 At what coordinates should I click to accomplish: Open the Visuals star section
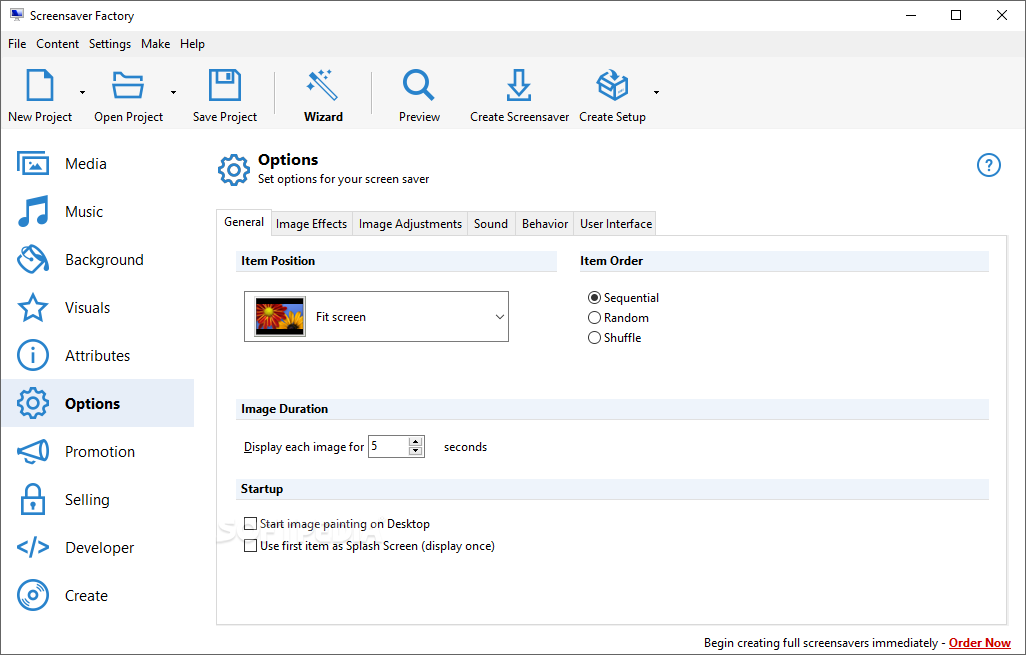coord(98,308)
